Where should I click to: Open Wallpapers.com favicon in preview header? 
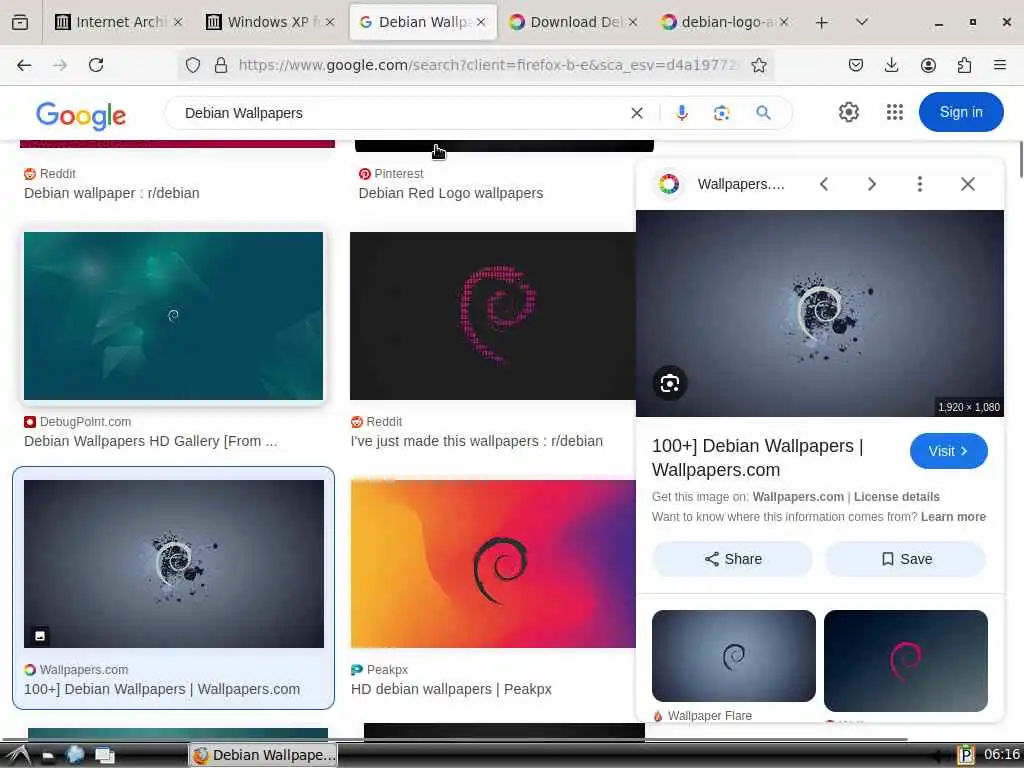click(x=669, y=184)
